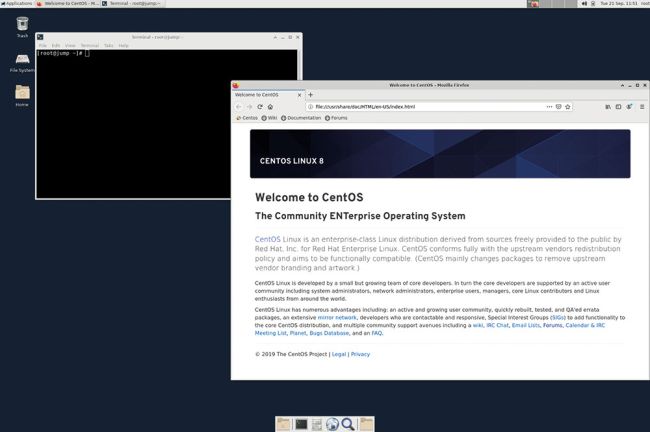
Task: Open the wiki link in the page text
Action: 478,325
